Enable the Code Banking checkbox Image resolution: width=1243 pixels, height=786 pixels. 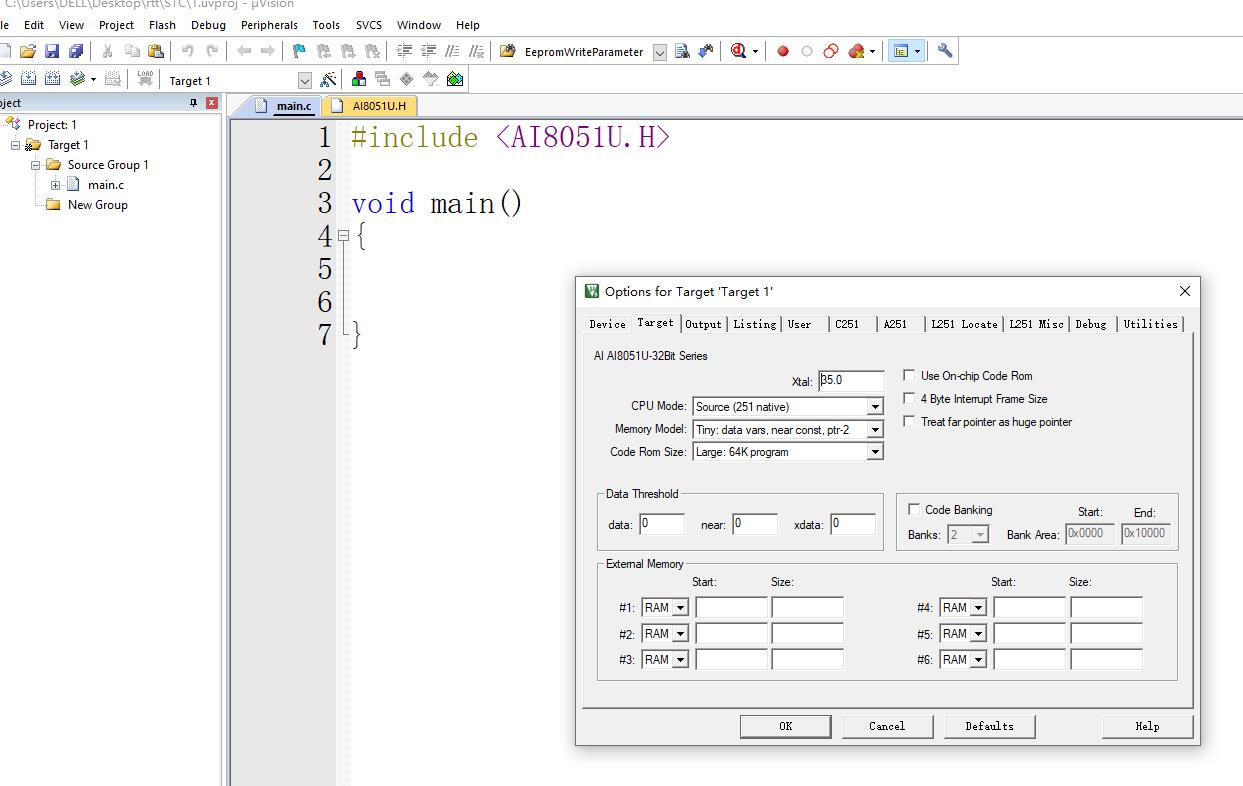pos(913,510)
